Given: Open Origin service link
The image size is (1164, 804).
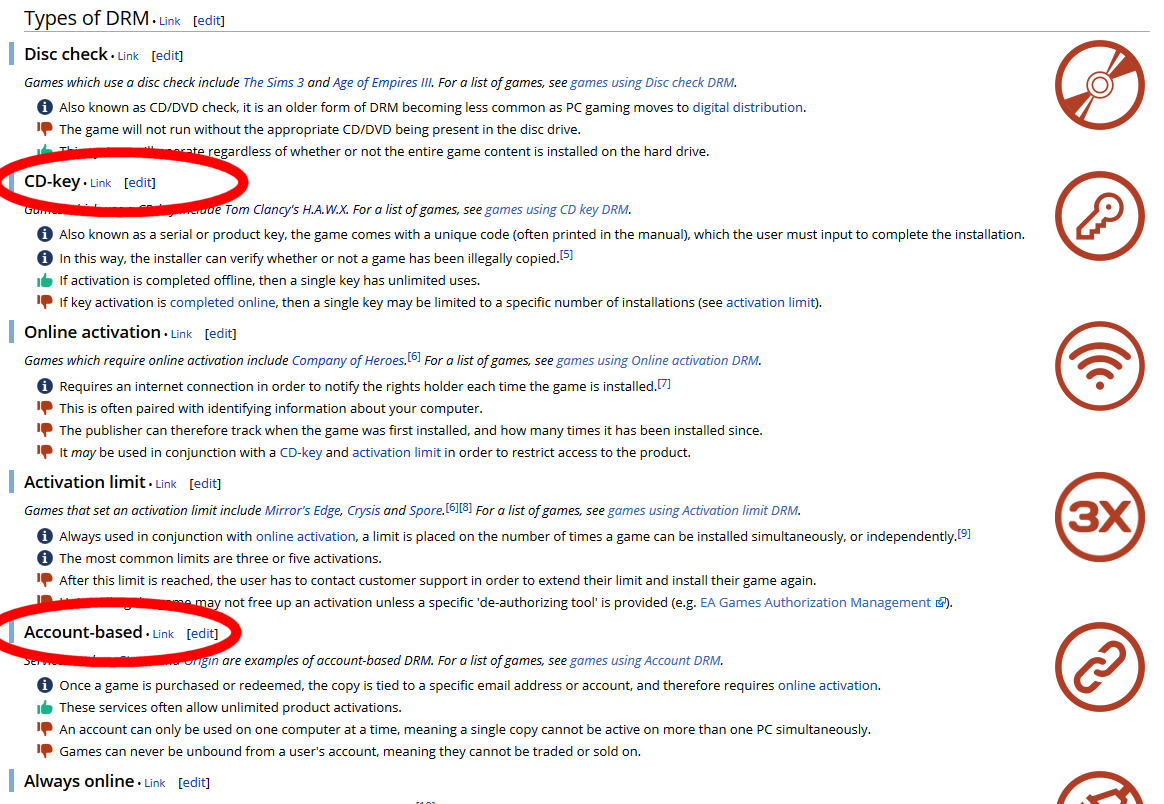Looking at the screenshot, I should point(201,660).
